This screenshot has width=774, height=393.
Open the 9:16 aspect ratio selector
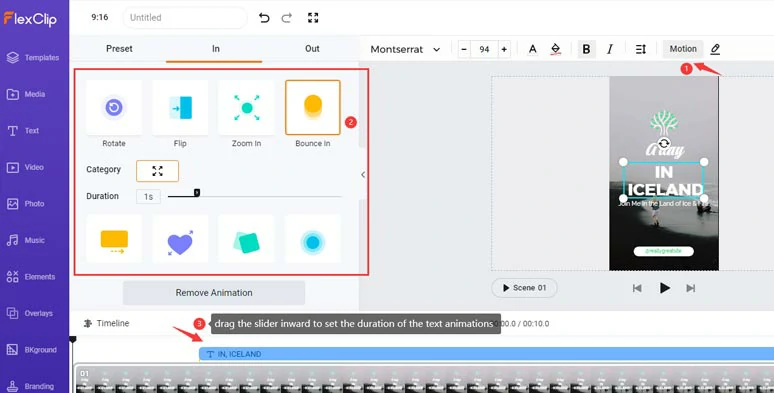tap(100, 17)
